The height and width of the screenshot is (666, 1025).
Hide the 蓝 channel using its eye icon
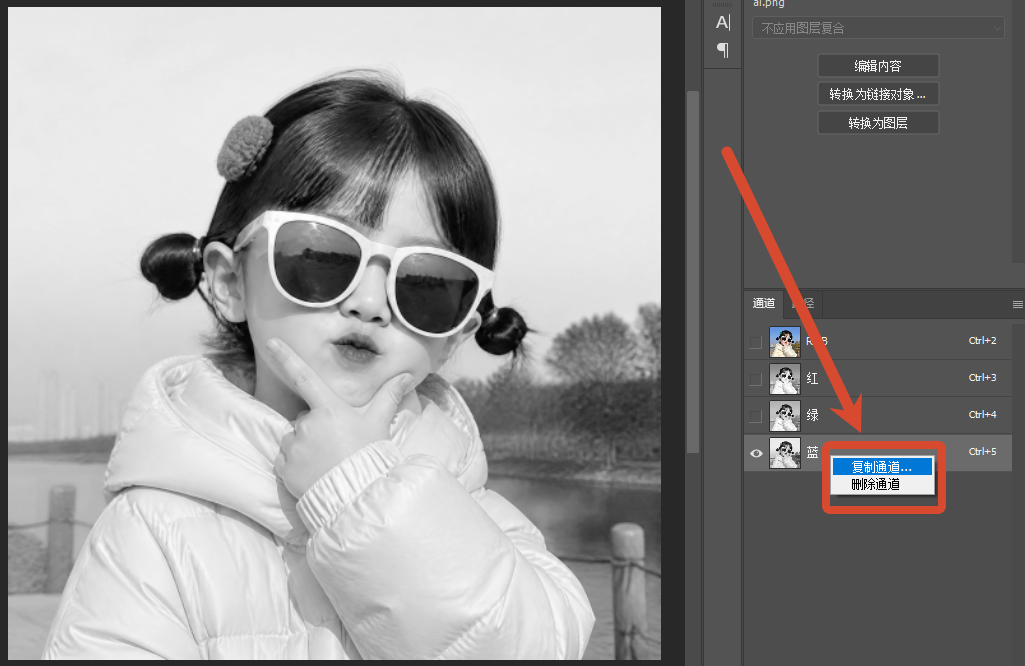point(756,453)
